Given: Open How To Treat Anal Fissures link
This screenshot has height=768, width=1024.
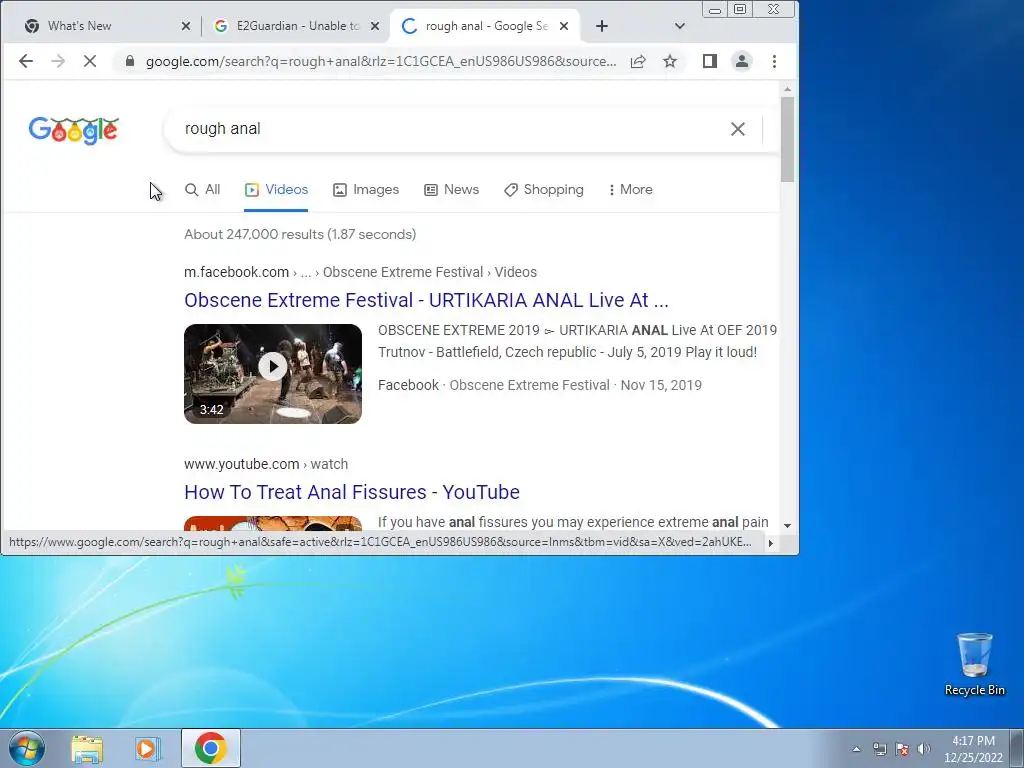Looking at the screenshot, I should pos(352,492).
